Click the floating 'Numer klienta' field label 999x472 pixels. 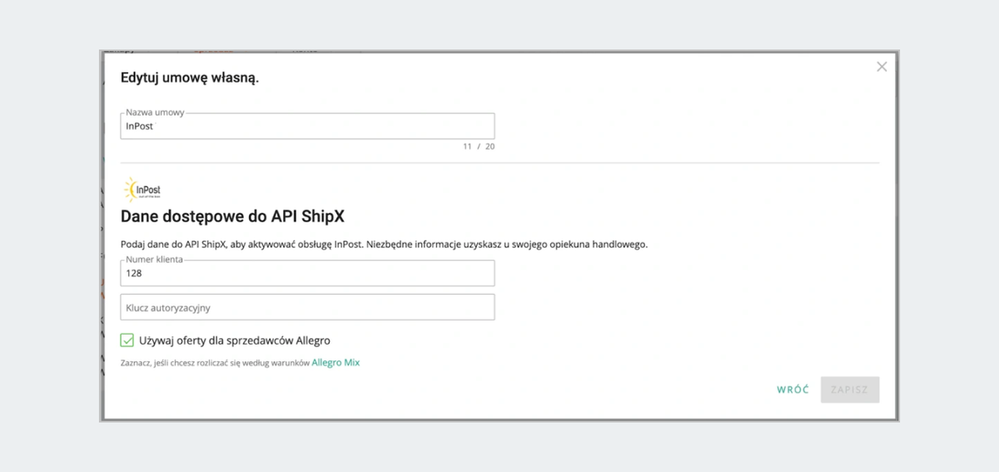155,259
